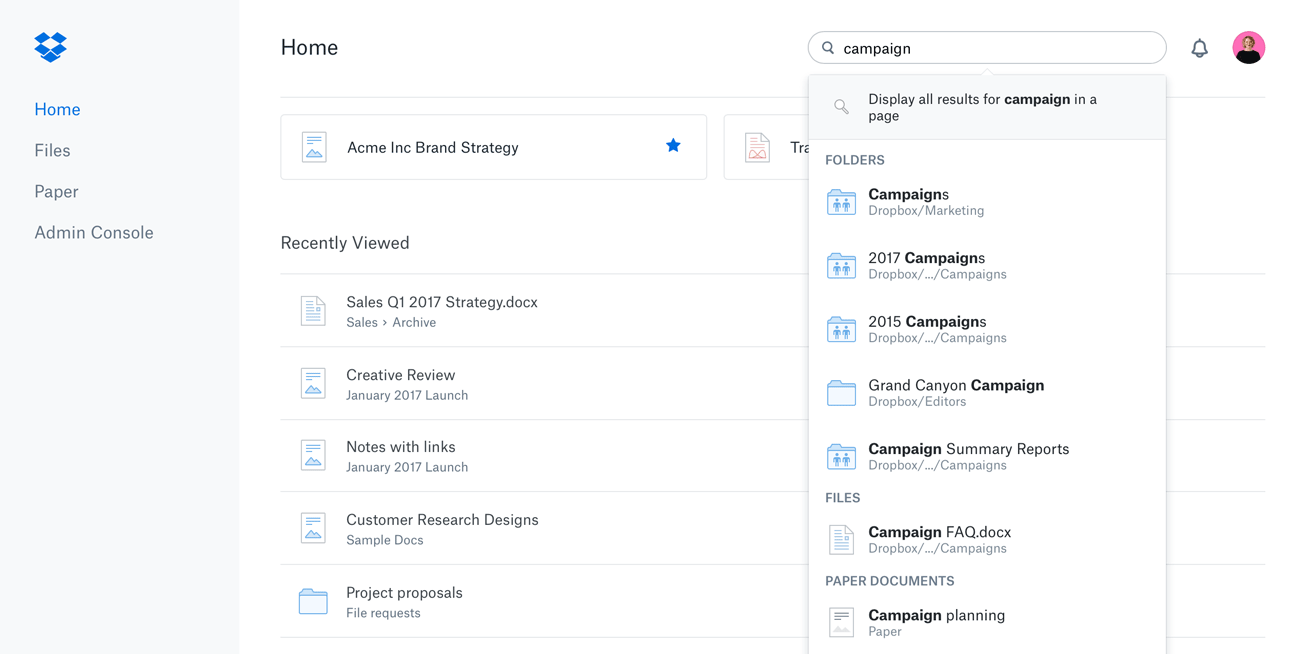Click the 2015 Campaigns folder icon
This screenshot has height=654, width=1300.
841,329
